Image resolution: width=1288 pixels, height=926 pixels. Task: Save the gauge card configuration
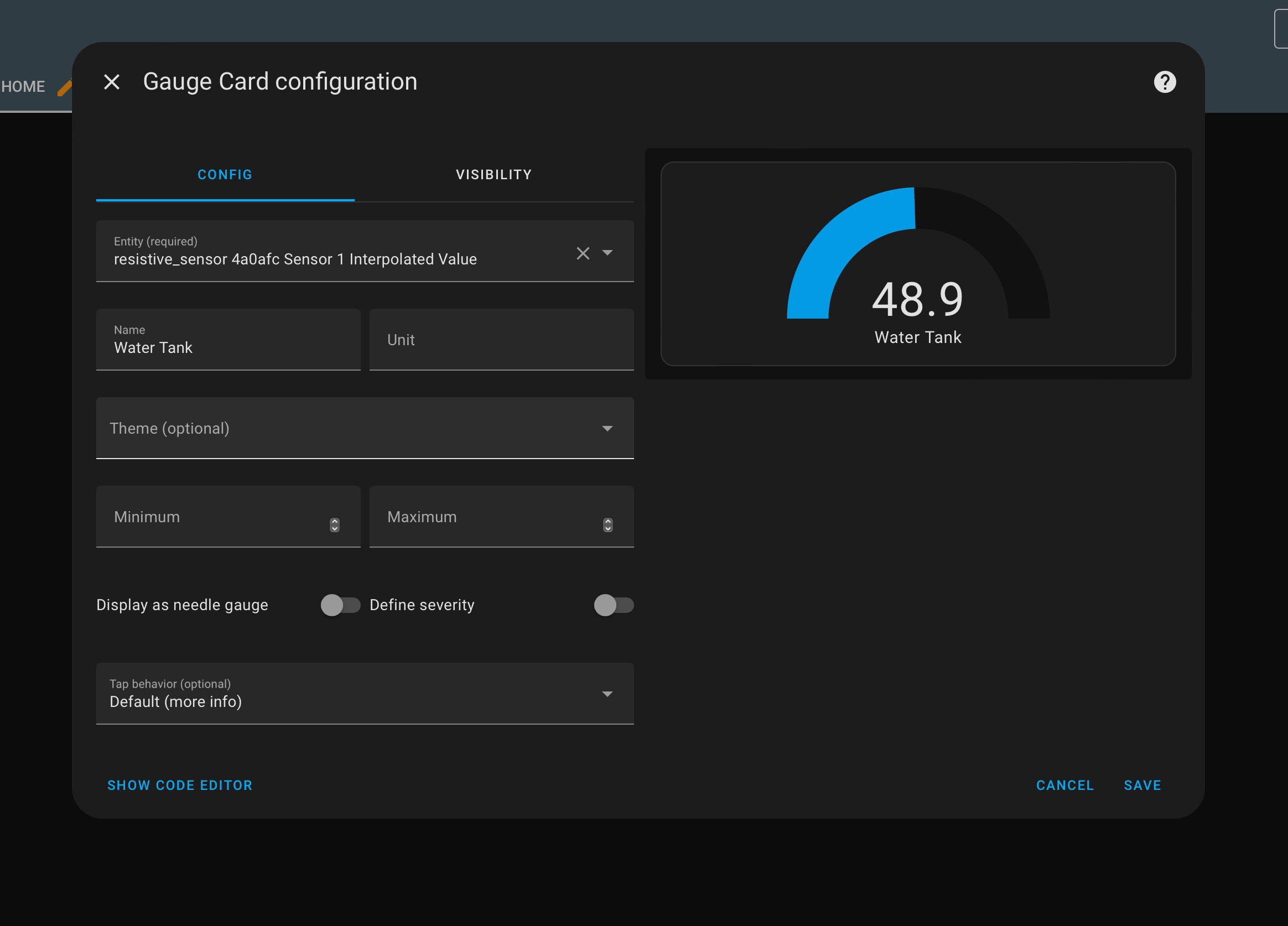point(1142,785)
